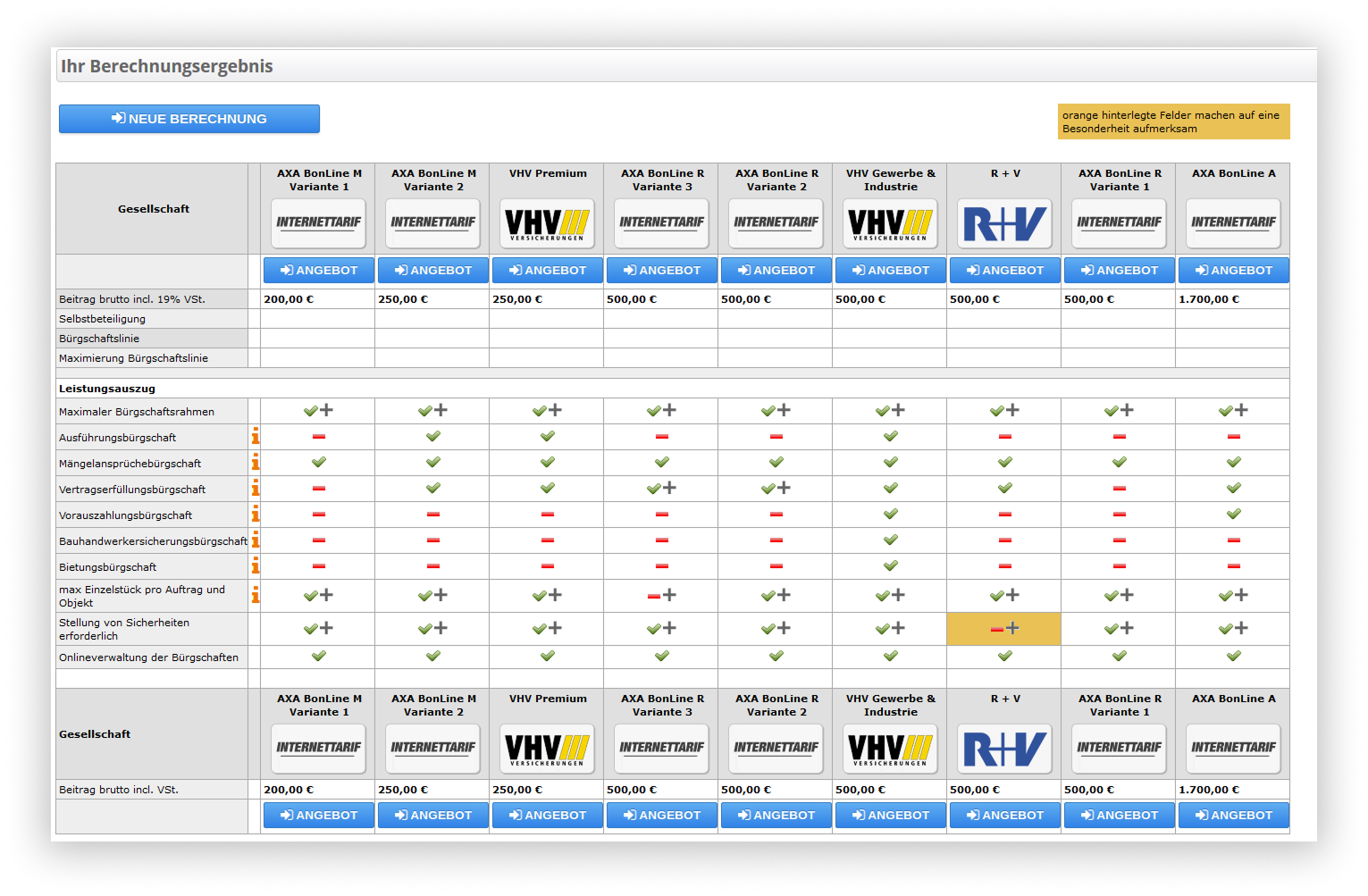Image resolution: width=1368 pixels, height=896 pixels.
Task: Show info for Bietungsbürgschaft
Action: tap(256, 565)
